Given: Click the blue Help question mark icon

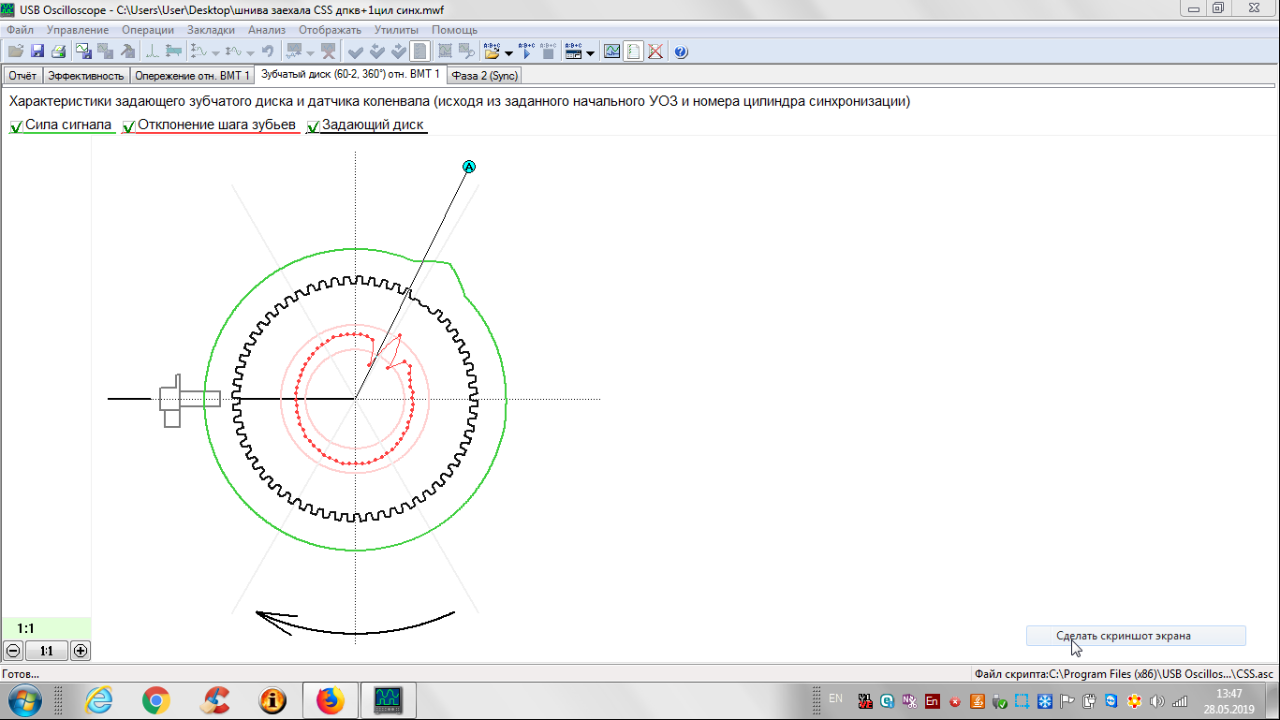Looking at the screenshot, I should point(681,51).
